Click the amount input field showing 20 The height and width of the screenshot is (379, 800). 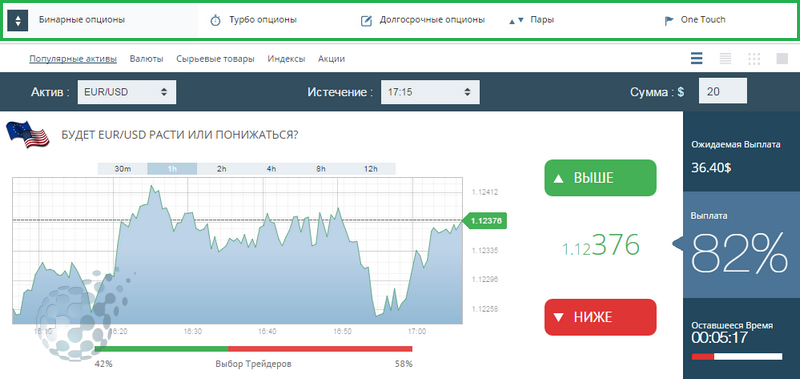pos(722,91)
